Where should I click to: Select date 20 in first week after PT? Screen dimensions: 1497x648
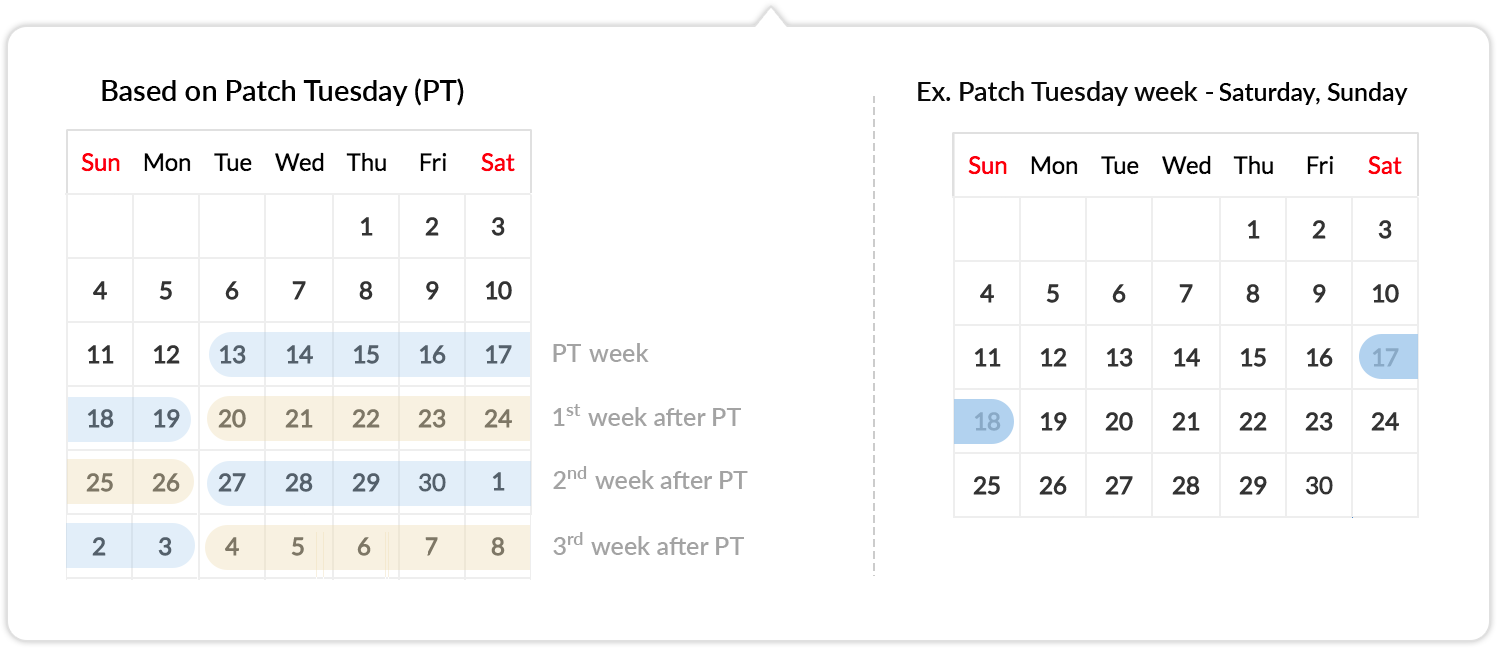[232, 418]
